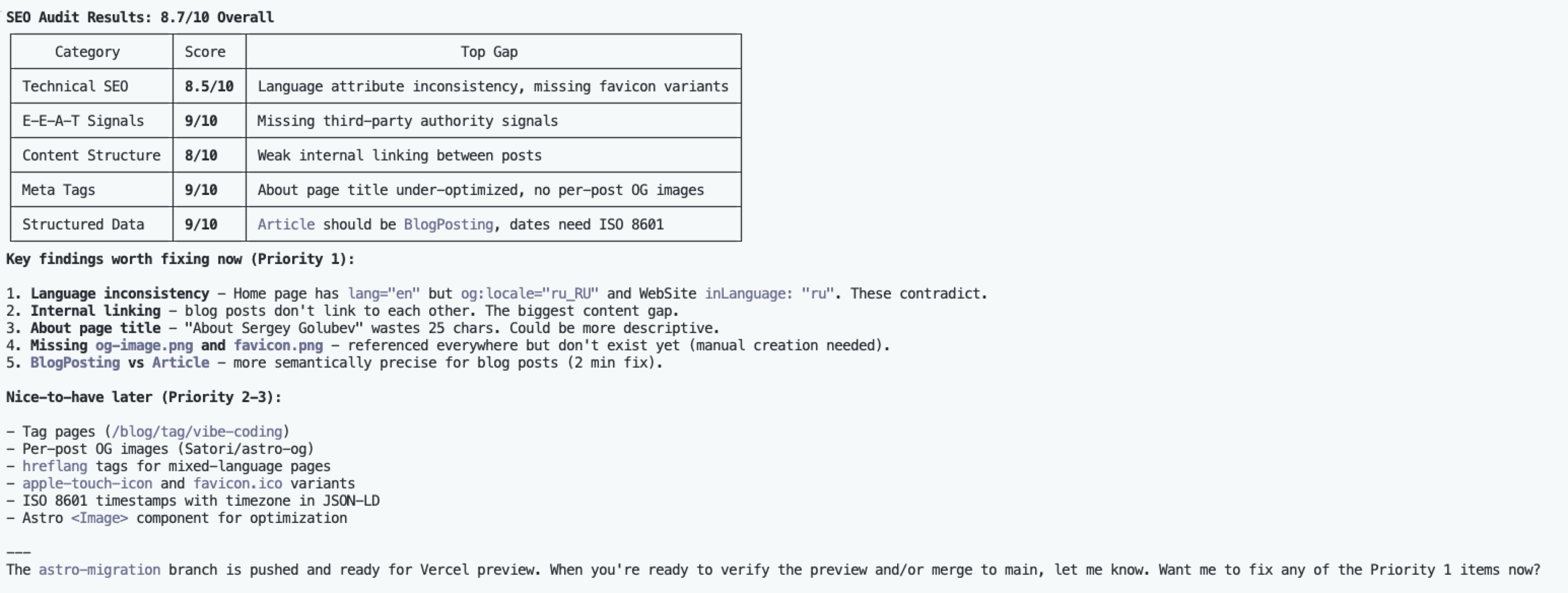Click the E-E-A-T Signals table cell
The width and height of the screenshot is (1568, 593).
83,120
